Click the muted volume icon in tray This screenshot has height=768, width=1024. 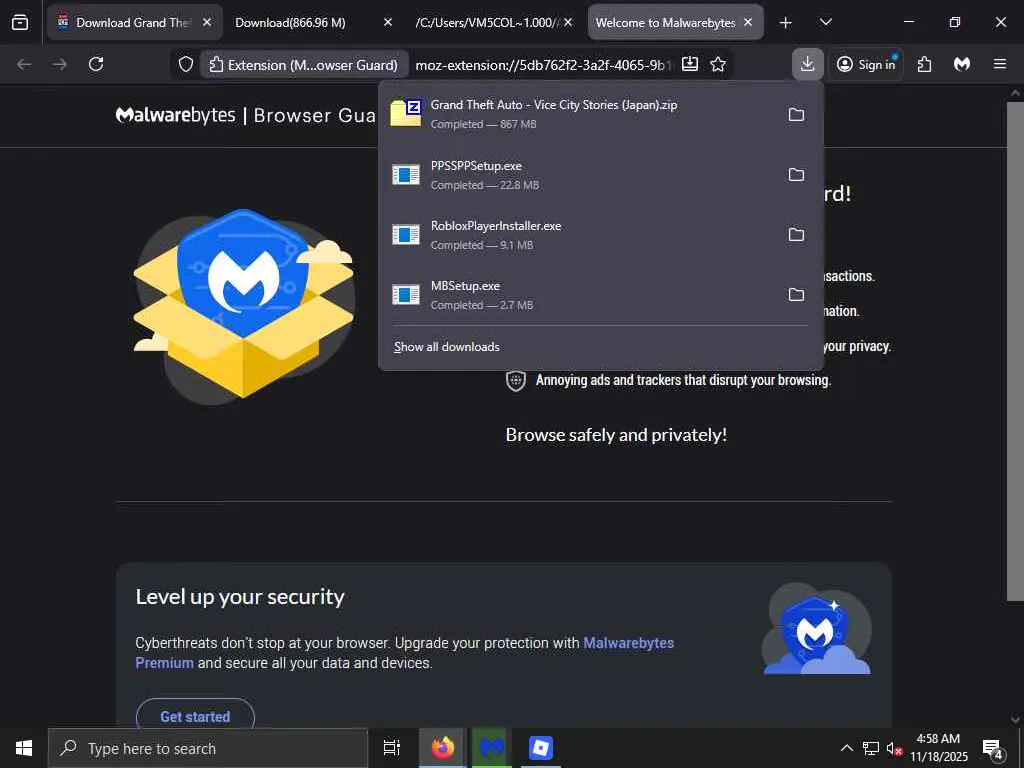pos(894,748)
